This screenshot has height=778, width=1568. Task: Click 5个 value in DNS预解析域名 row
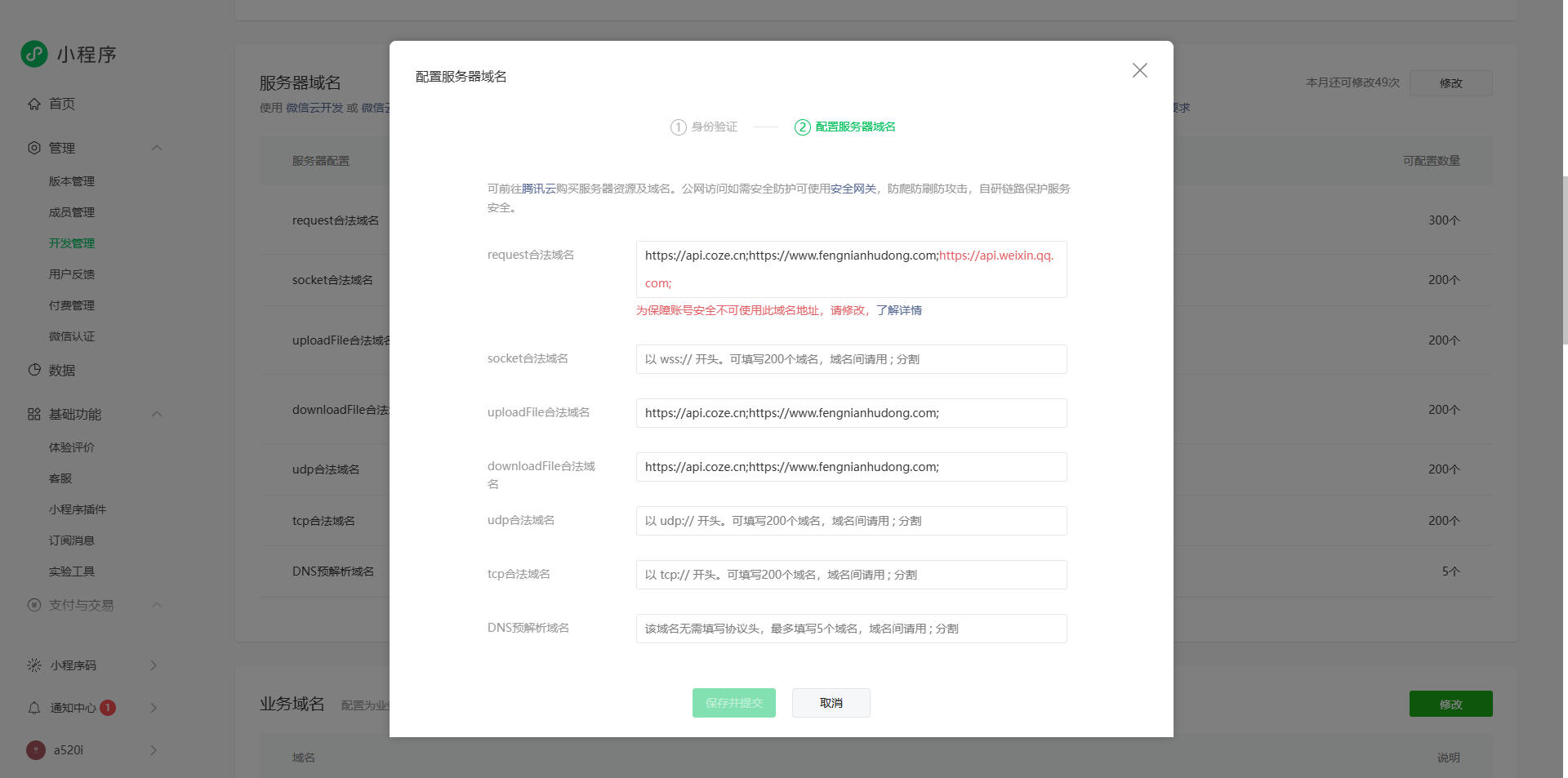[x=1450, y=571]
